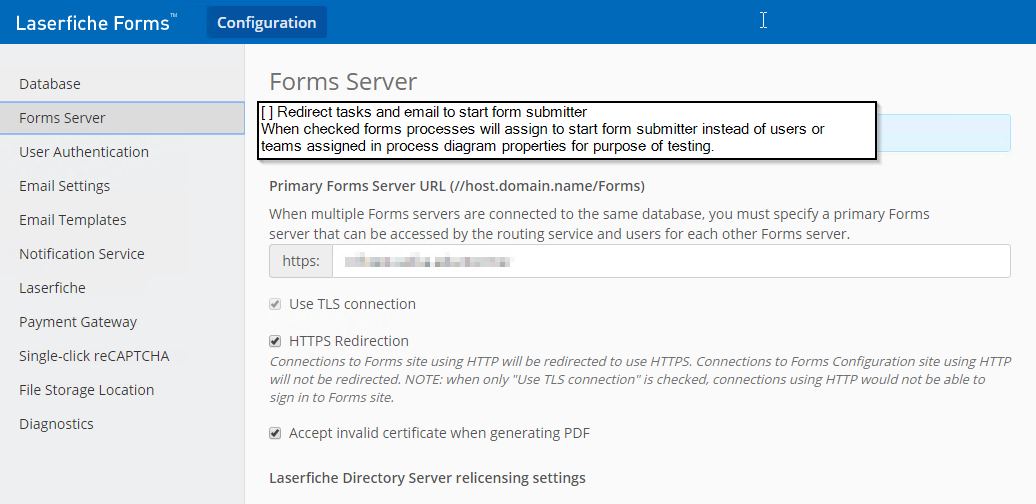Click the Primary Forms Server URL field
1036x504 pixels.
(671, 261)
